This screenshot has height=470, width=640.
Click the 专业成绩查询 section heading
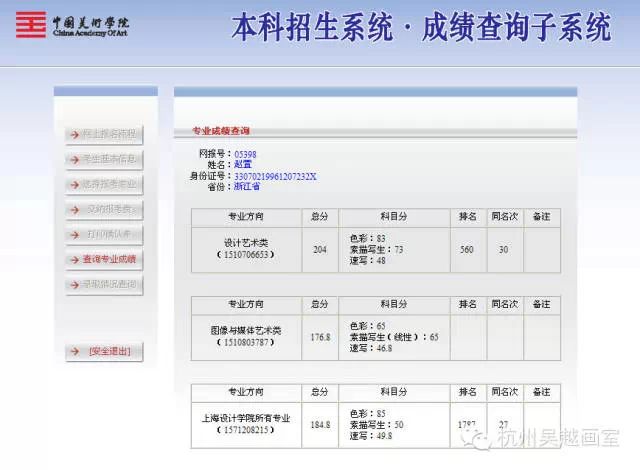221,131
